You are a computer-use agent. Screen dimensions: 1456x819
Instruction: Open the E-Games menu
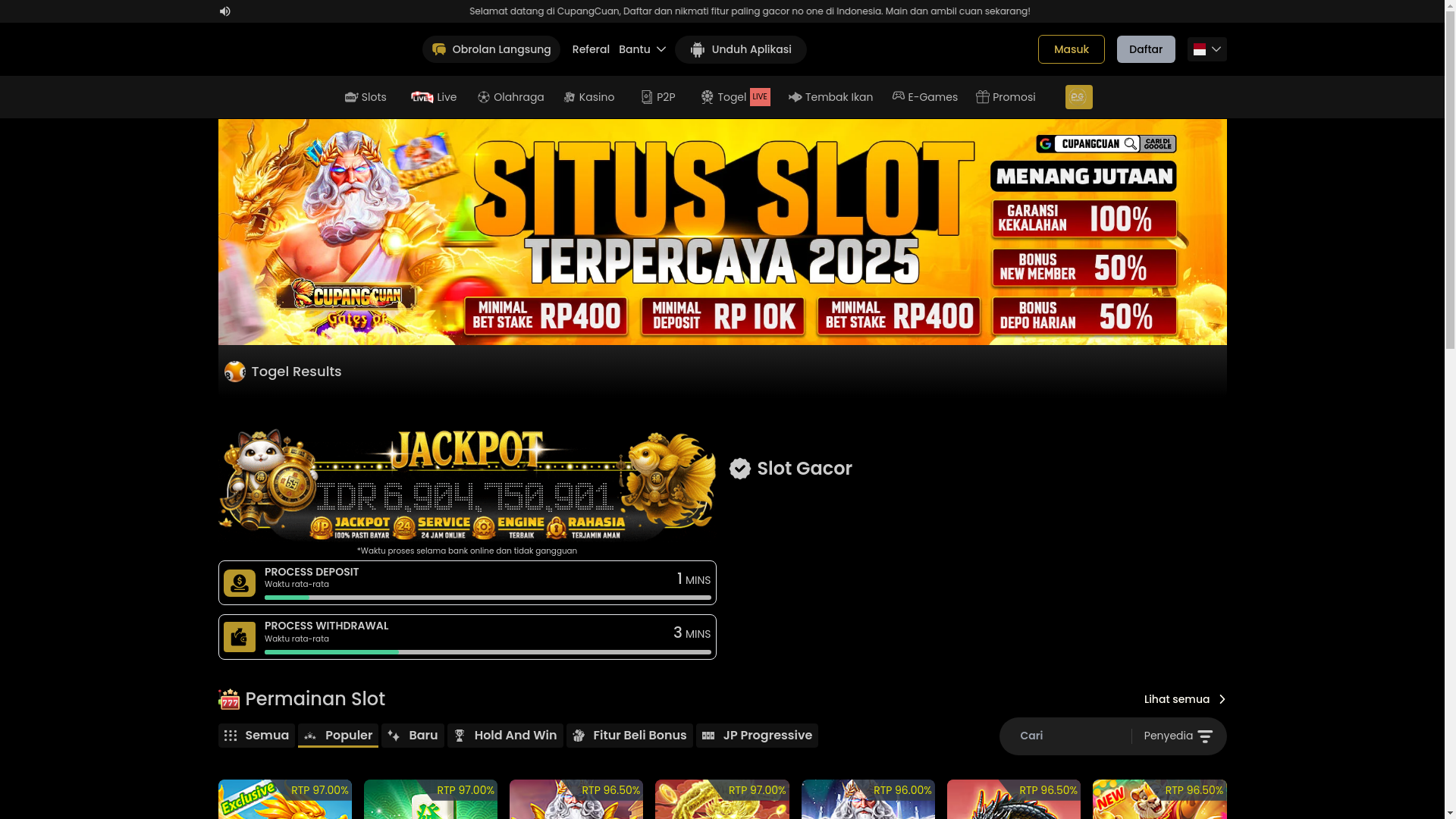coord(925,97)
